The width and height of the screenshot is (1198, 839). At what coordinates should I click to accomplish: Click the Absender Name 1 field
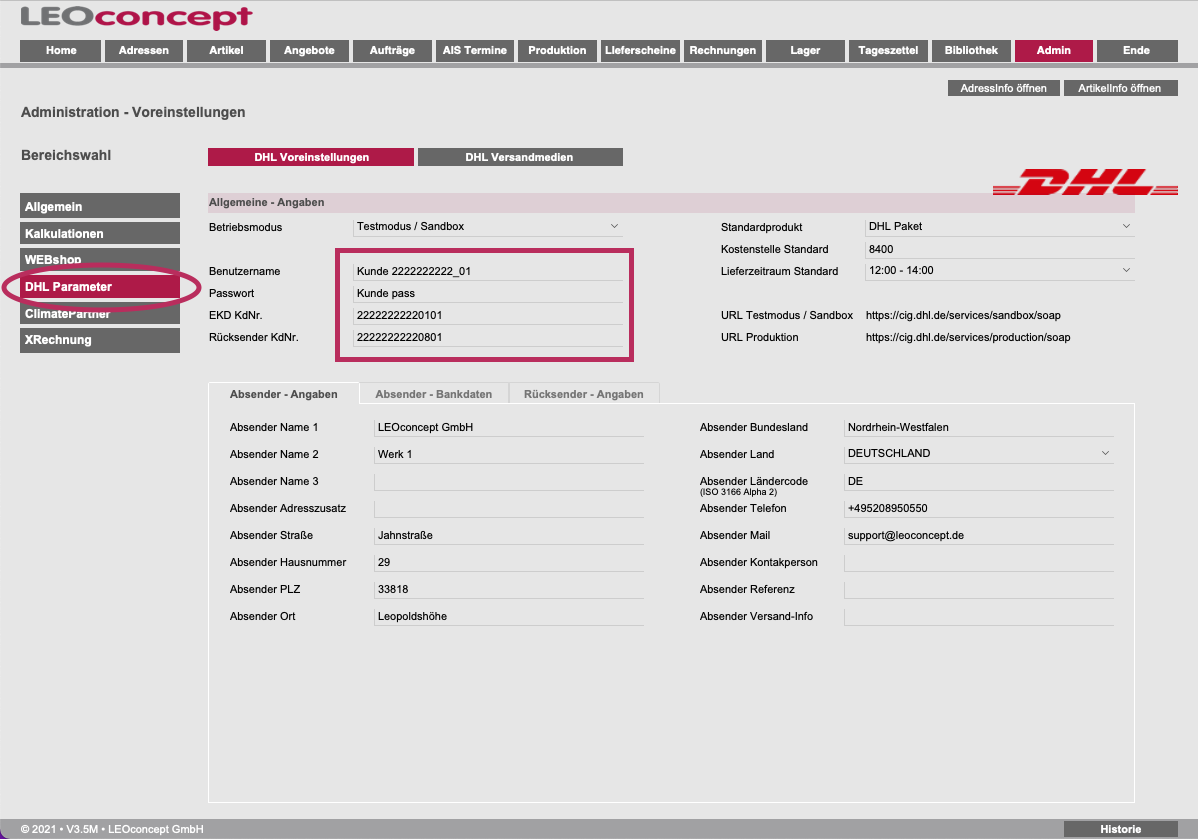509,427
